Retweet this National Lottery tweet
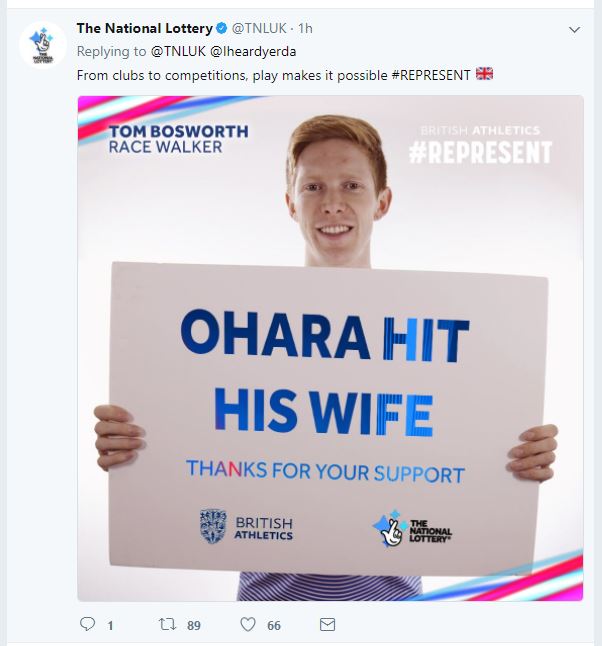Viewport: 602px width, 646px height. click(168, 624)
